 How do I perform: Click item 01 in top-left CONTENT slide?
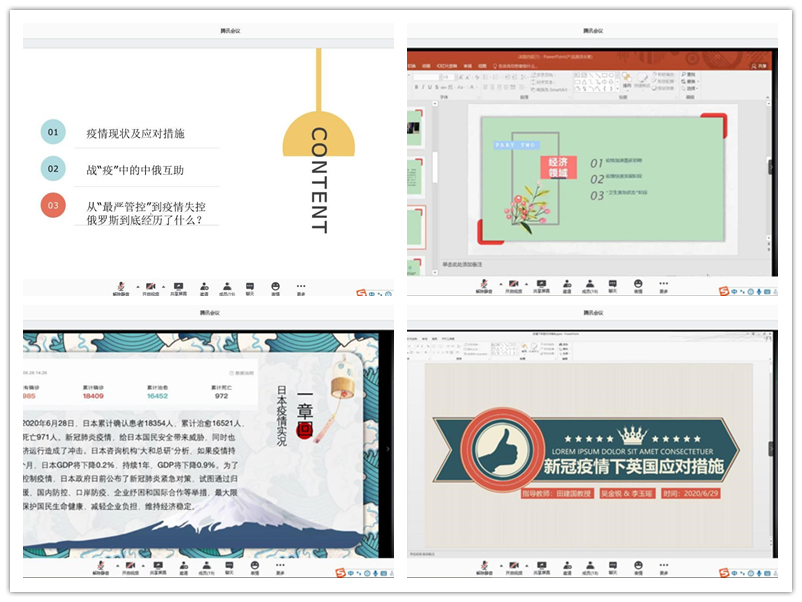coord(53,132)
